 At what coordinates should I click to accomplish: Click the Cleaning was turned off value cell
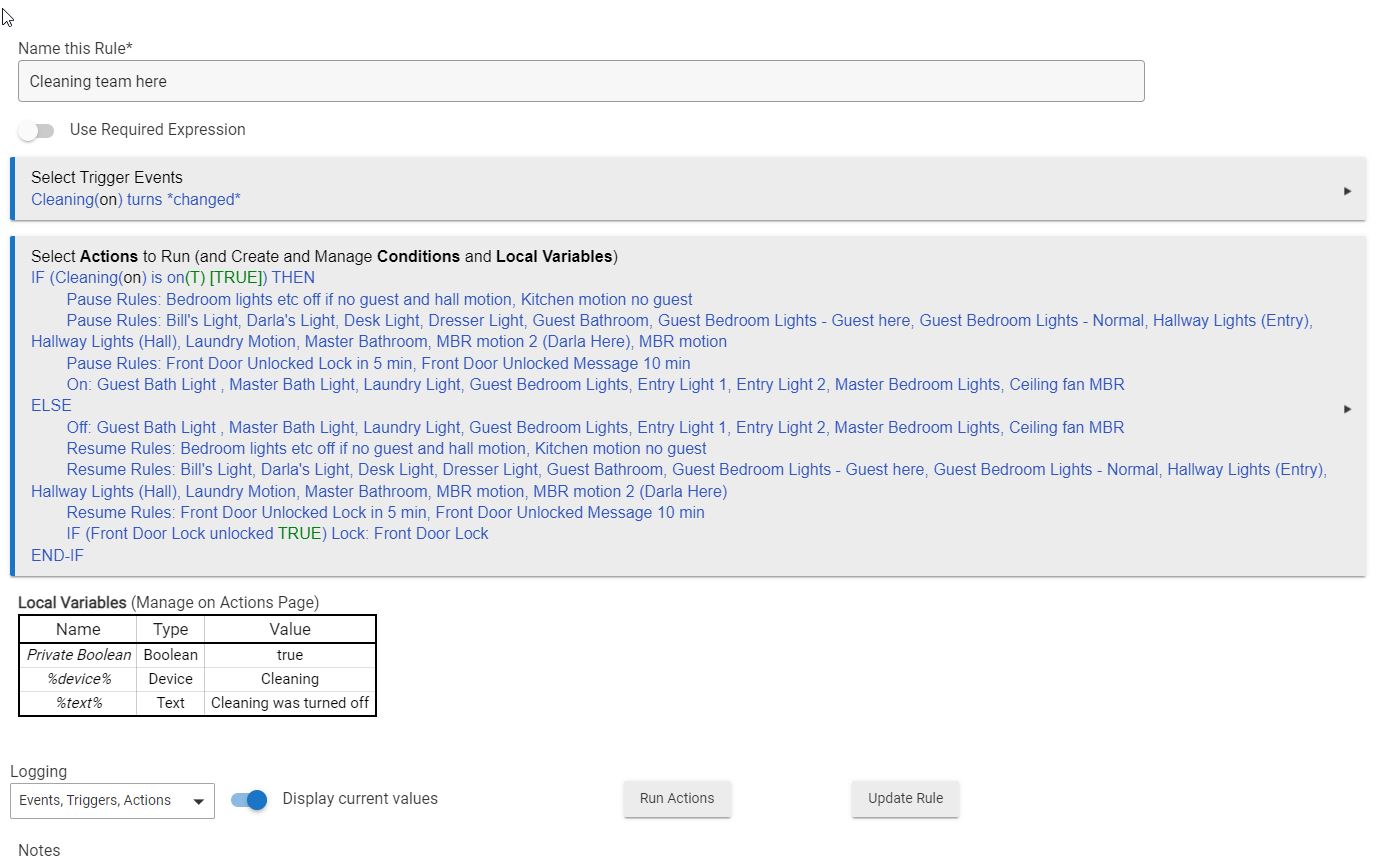(290, 703)
